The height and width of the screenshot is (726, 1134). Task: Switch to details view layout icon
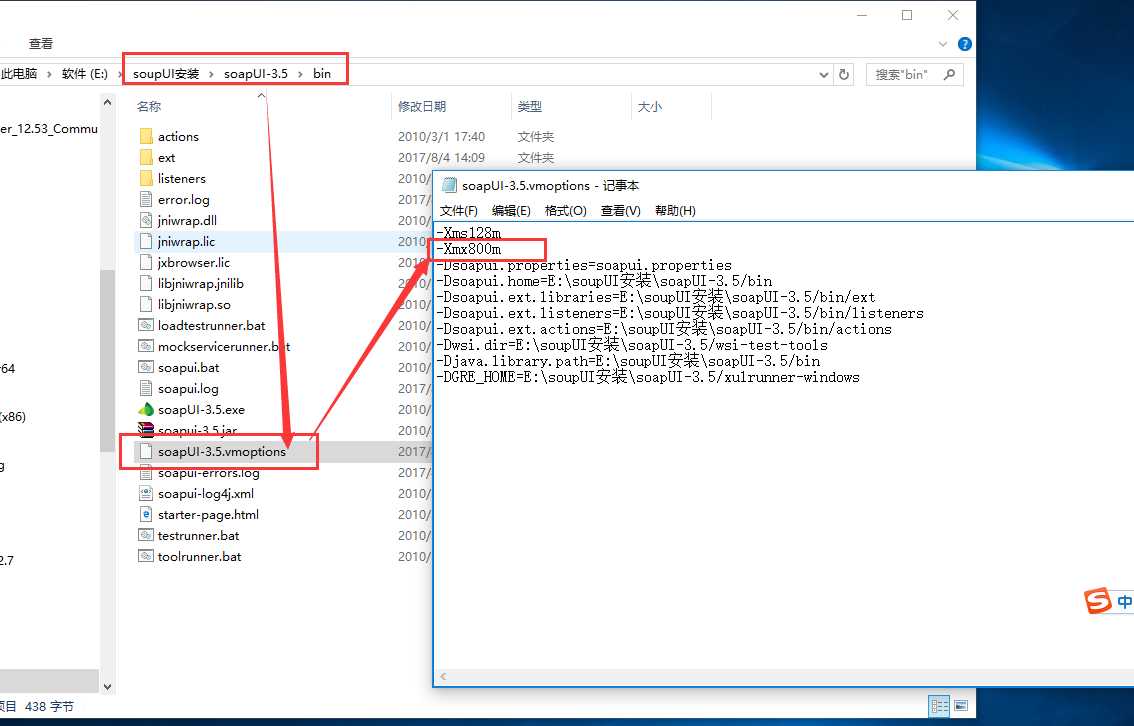(939, 705)
